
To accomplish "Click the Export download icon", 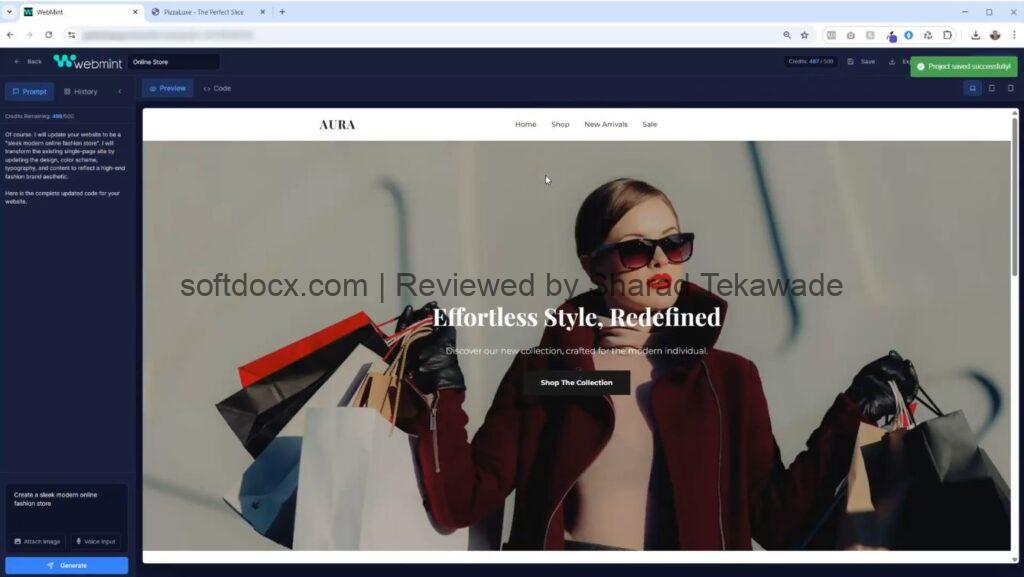I will [891, 62].
